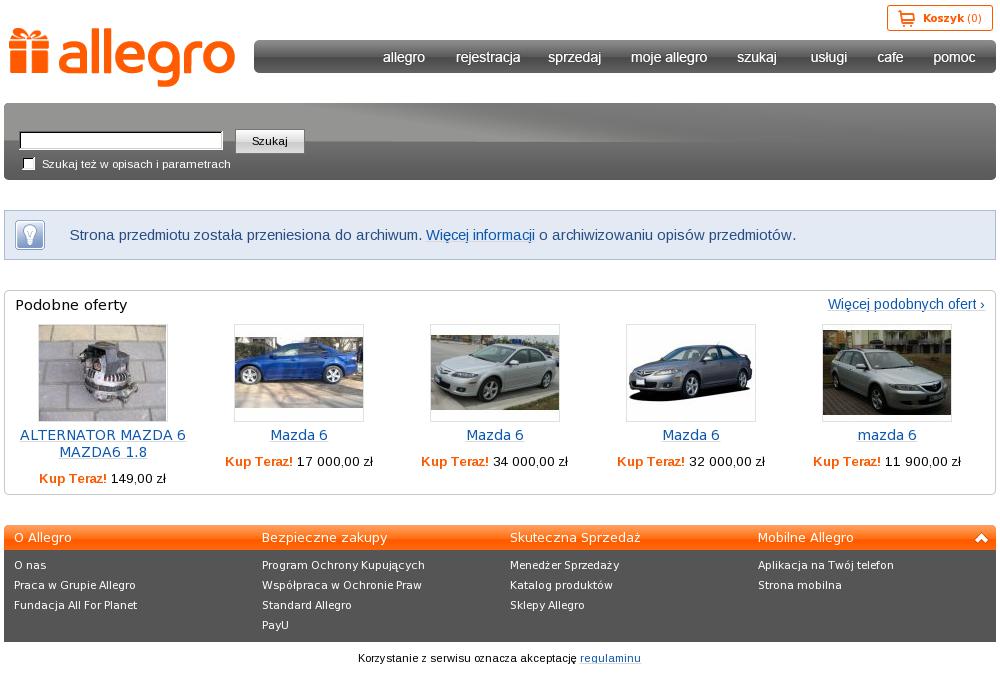
Task: Collapse the footer using the arrow icon
Action: [x=981, y=538]
